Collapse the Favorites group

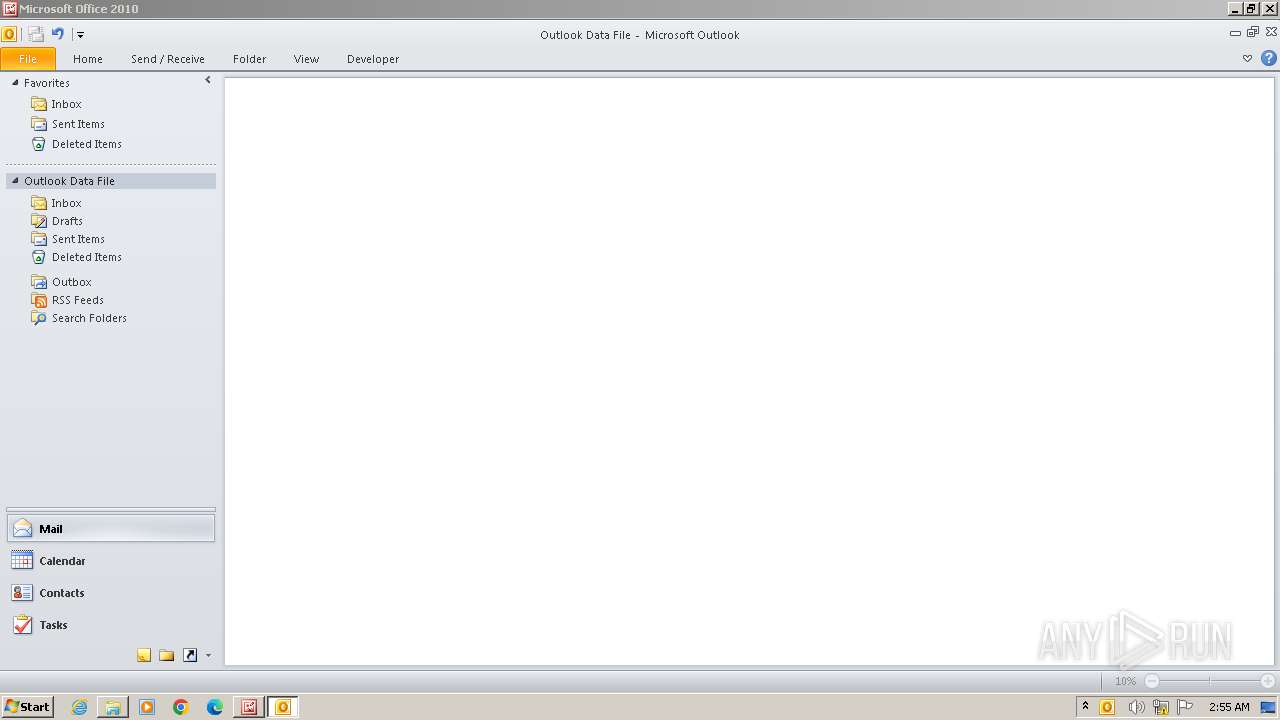[x=15, y=83]
